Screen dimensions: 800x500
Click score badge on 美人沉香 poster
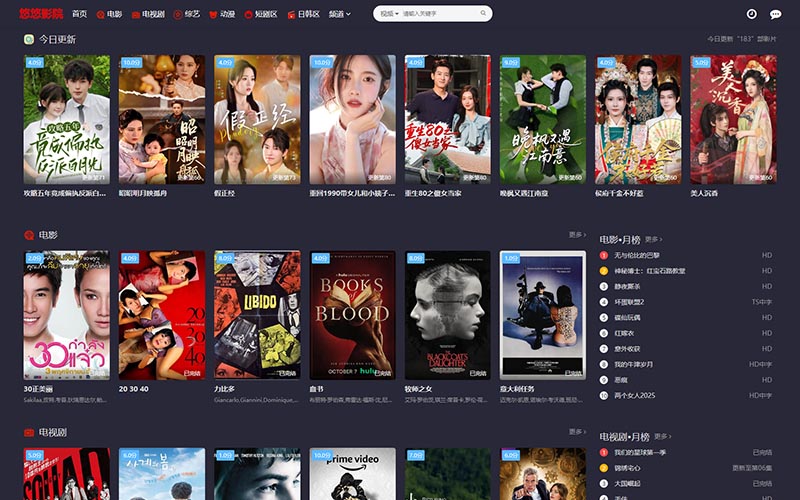(x=702, y=63)
